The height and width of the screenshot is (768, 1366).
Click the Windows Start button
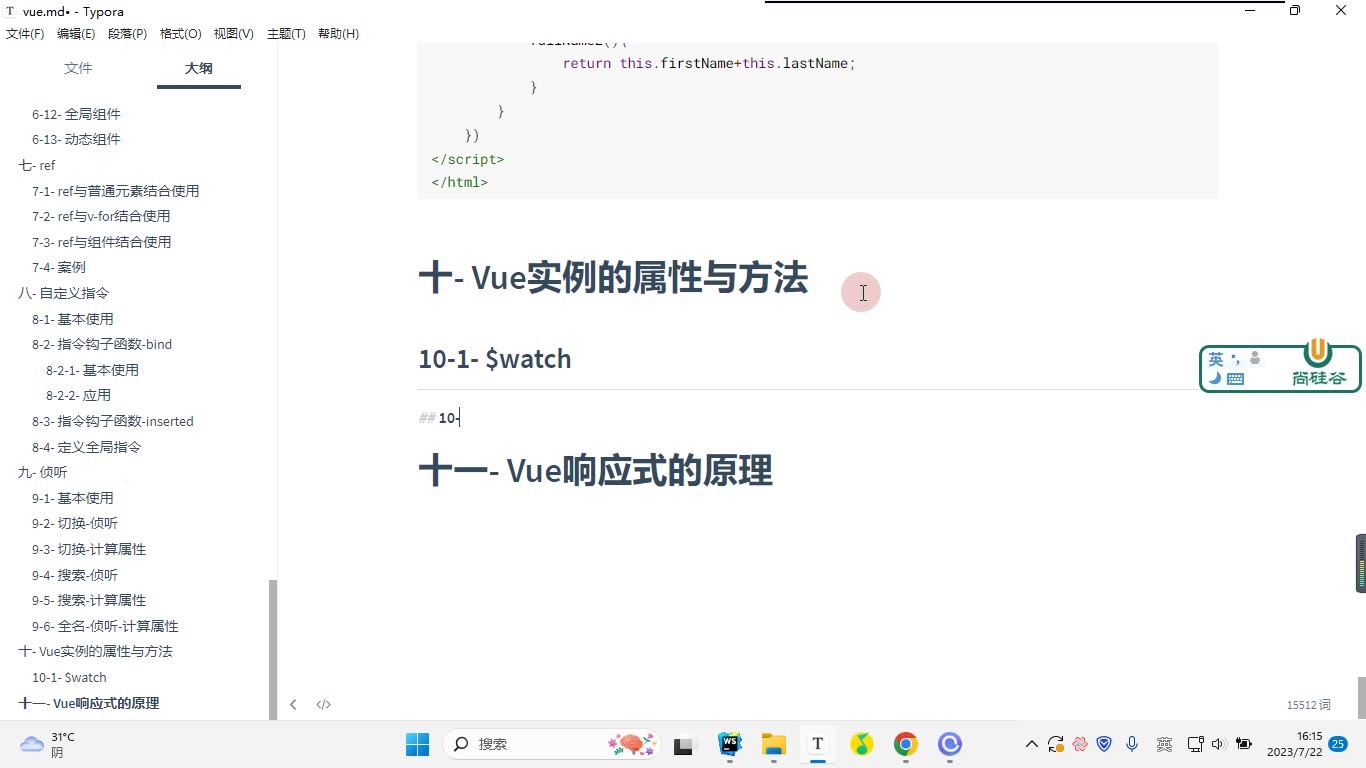coord(417,744)
